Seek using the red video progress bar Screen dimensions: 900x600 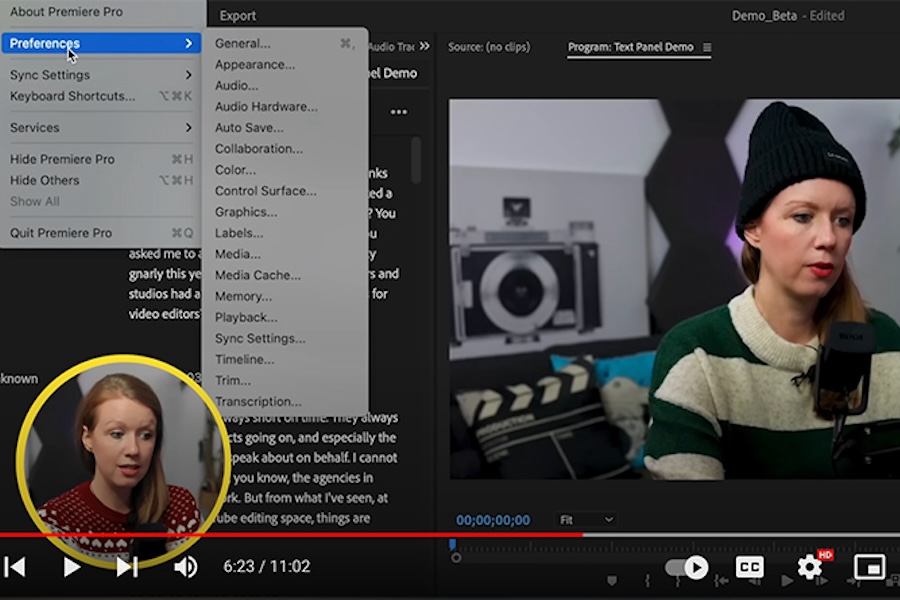292,535
